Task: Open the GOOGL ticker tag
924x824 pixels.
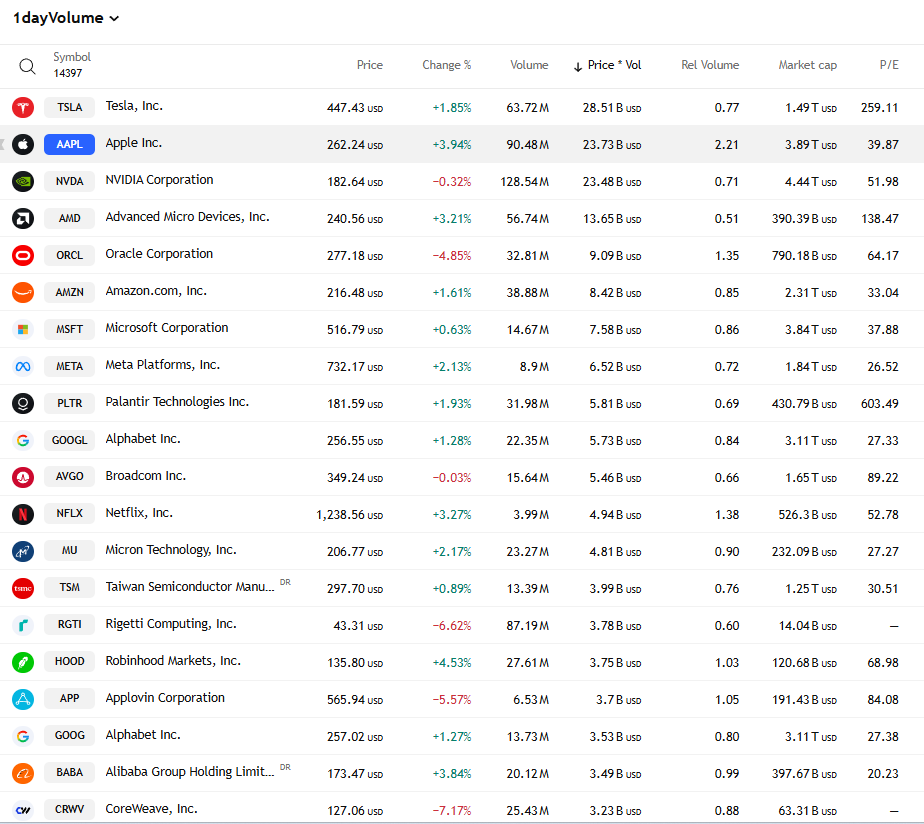Action: tap(70, 440)
